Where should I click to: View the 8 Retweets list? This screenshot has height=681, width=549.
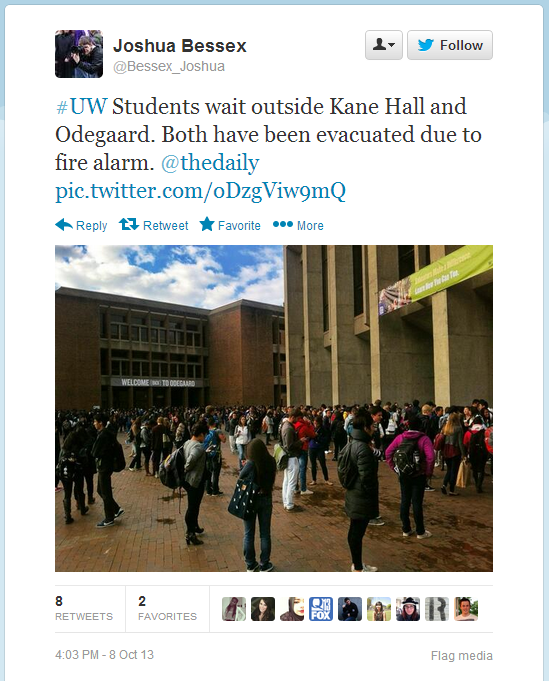(x=84, y=608)
